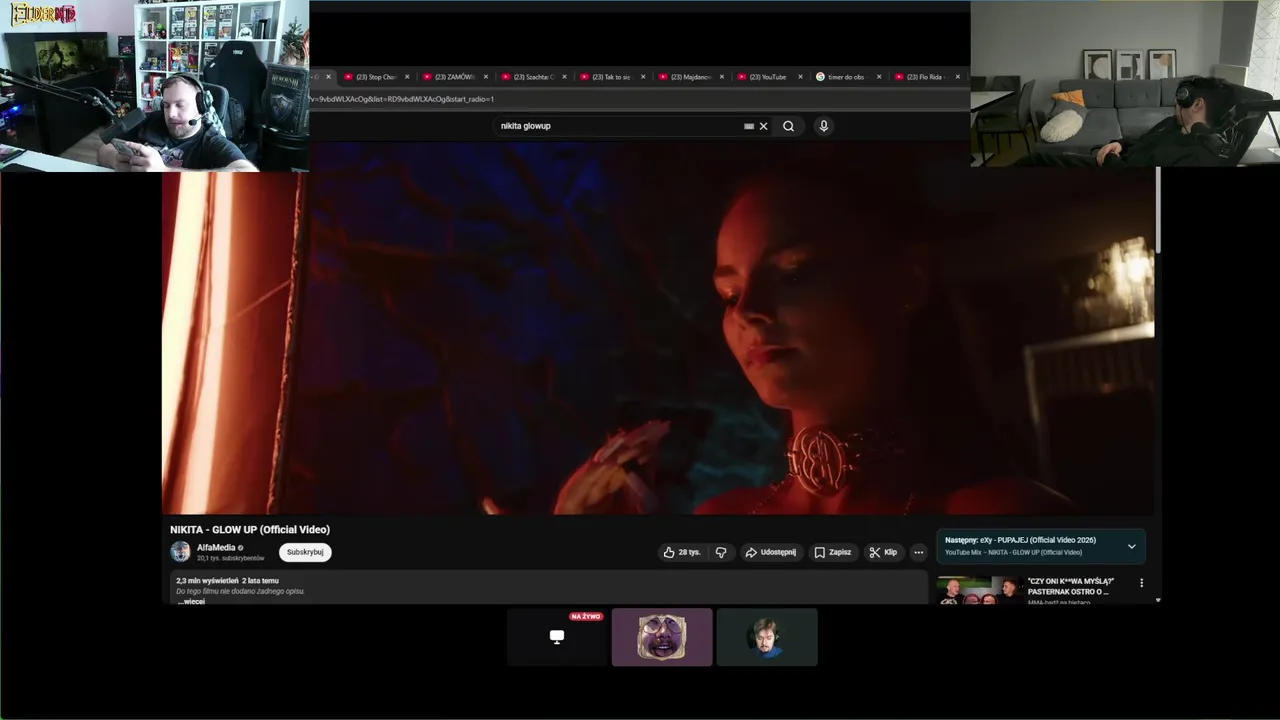This screenshot has width=1280, height=720.
Task: Click the page vertical scrollbar
Action: (1158, 210)
